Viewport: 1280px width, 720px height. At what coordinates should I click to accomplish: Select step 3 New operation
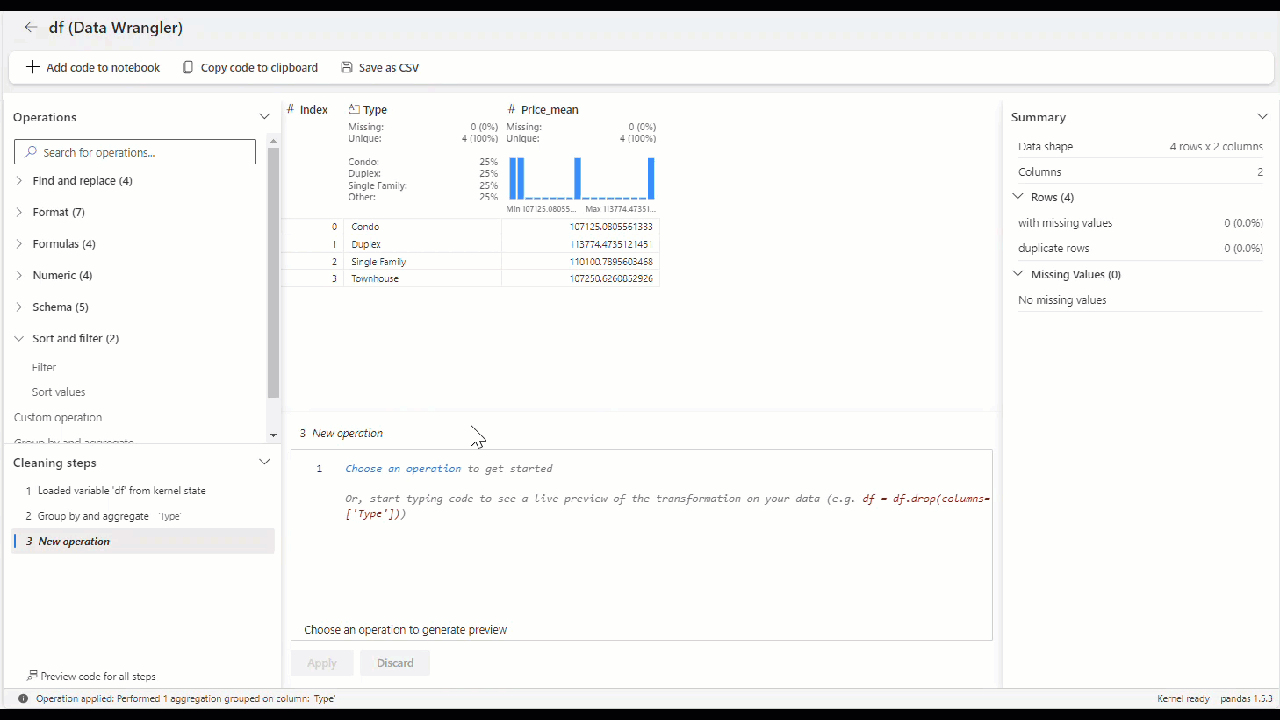[x=144, y=541]
